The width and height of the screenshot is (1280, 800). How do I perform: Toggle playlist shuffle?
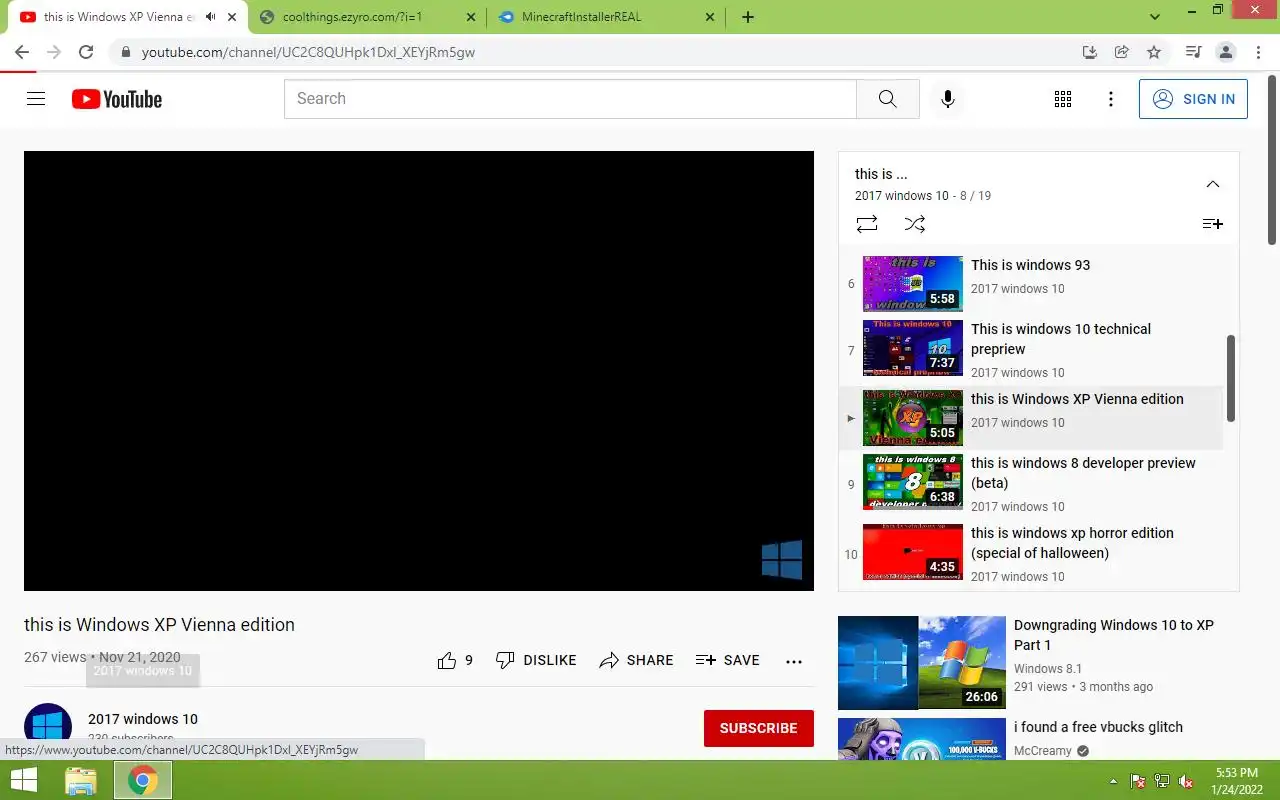pos(915,224)
